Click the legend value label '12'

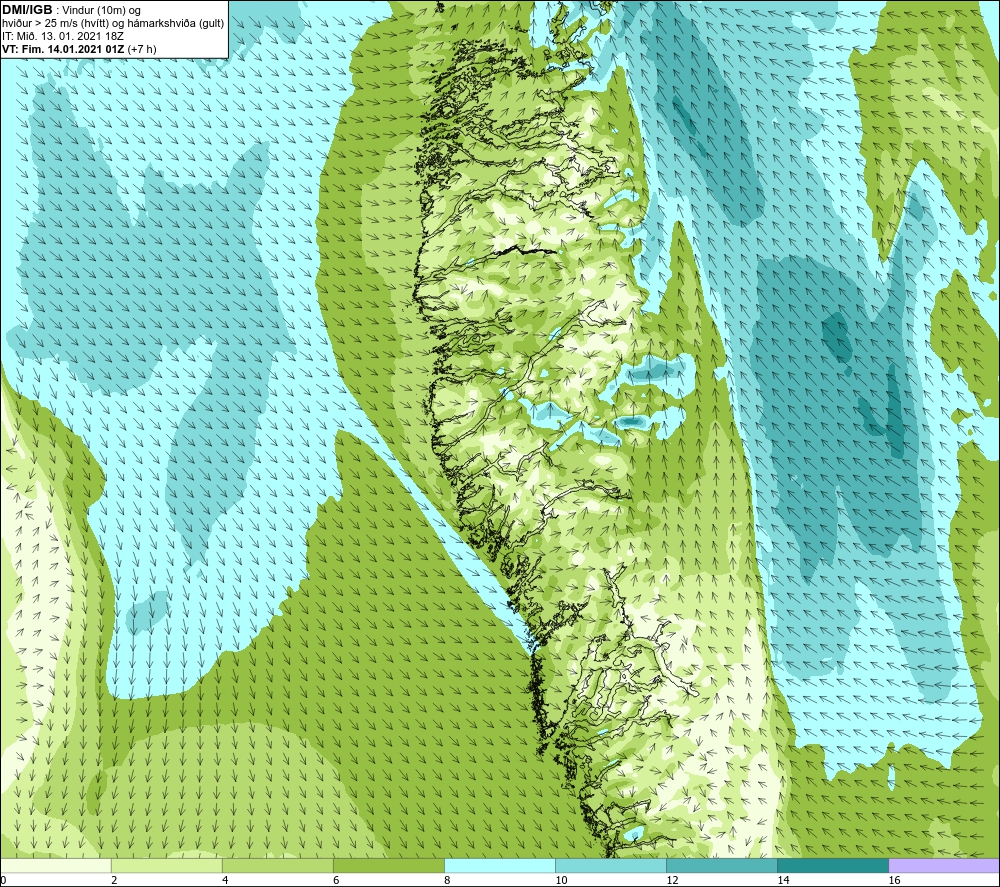click(x=672, y=881)
